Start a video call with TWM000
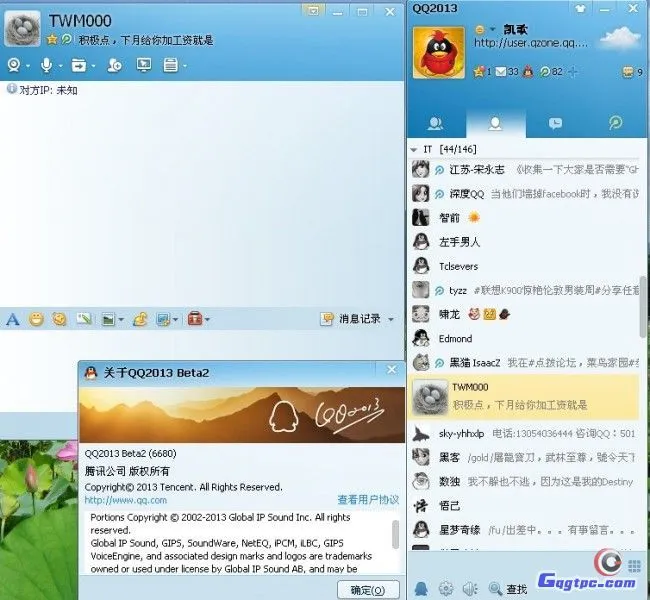Image resolution: width=650 pixels, height=600 pixels. pos(14,65)
